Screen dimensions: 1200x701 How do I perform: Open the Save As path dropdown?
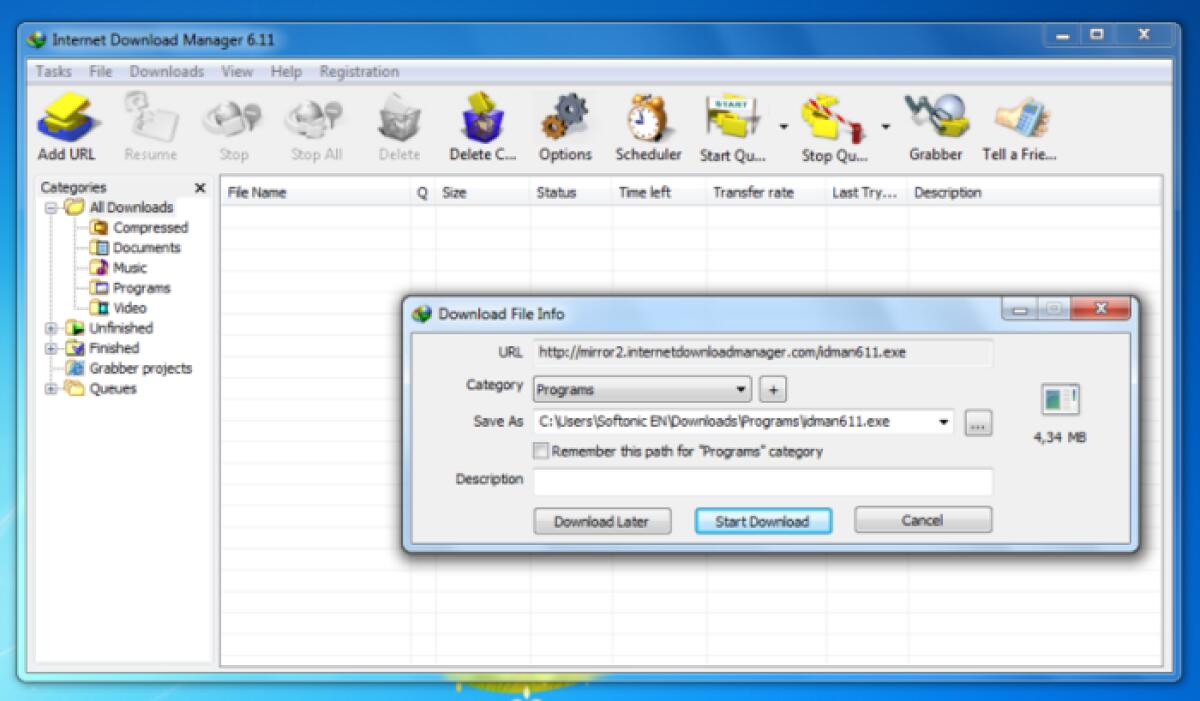coord(944,421)
